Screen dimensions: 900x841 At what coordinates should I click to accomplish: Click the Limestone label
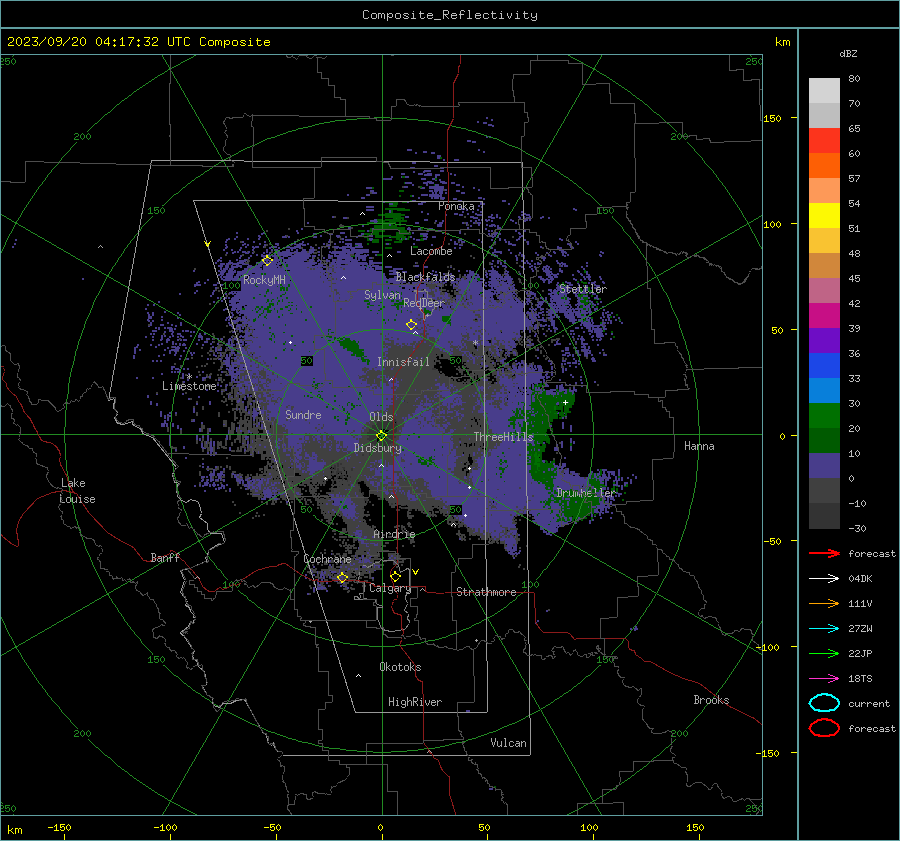tap(189, 386)
